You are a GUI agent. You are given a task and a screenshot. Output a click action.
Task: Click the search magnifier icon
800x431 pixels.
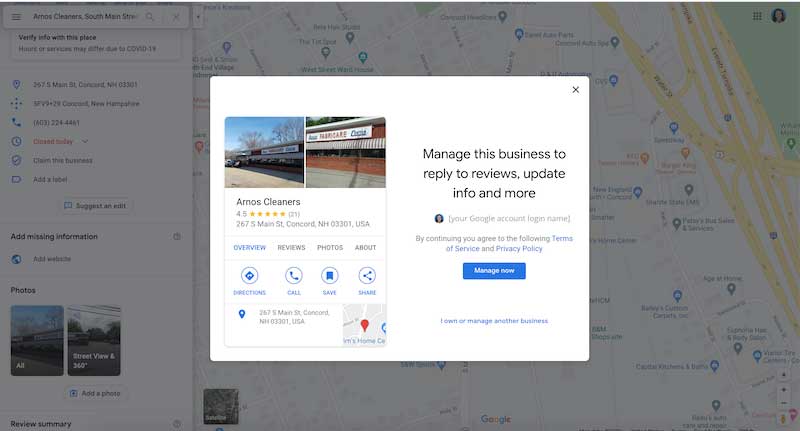pyautogui.click(x=149, y=17)
